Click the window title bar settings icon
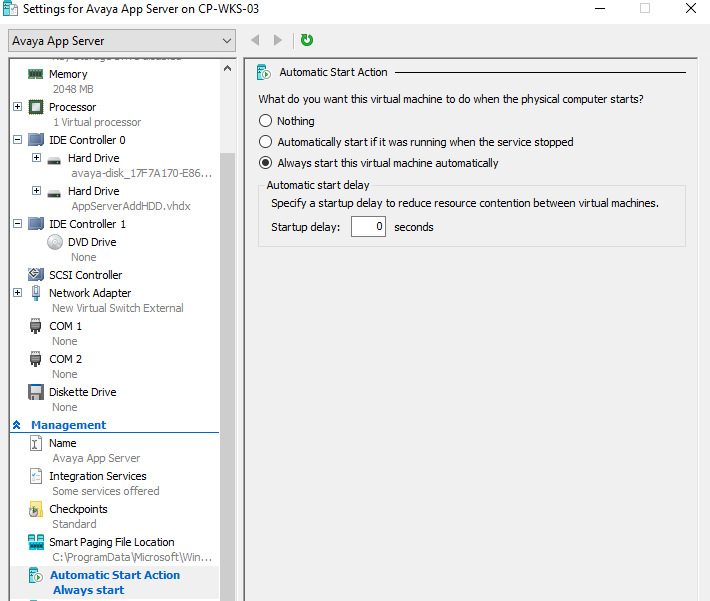 click(x=10, y=9)
